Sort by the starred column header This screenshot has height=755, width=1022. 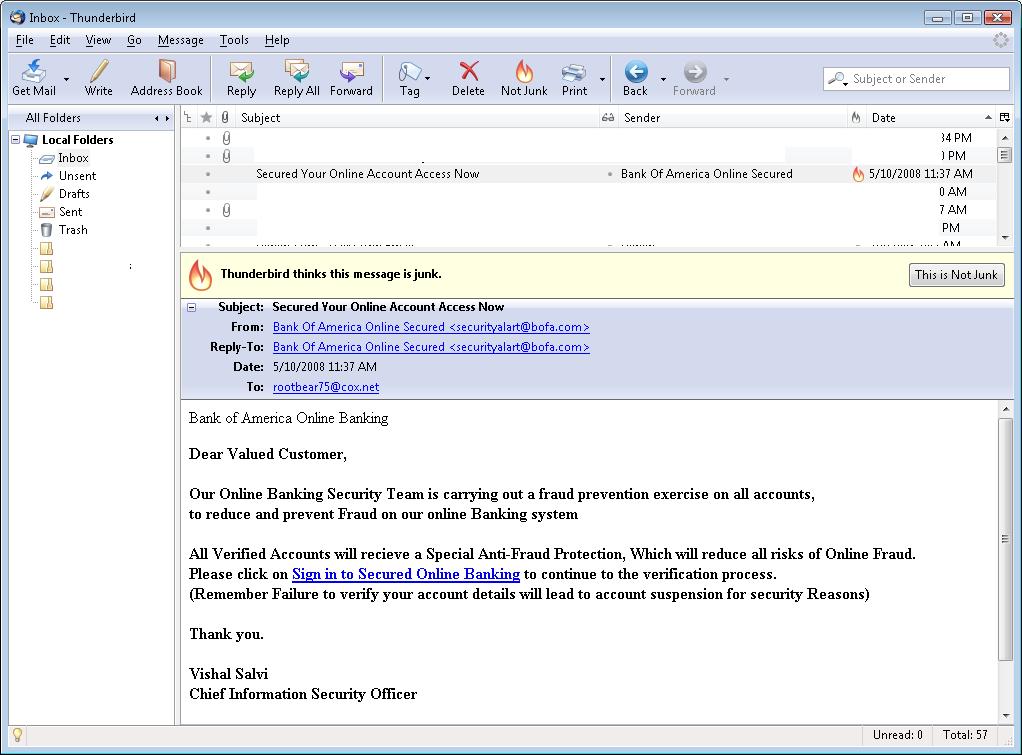(207, 117)
